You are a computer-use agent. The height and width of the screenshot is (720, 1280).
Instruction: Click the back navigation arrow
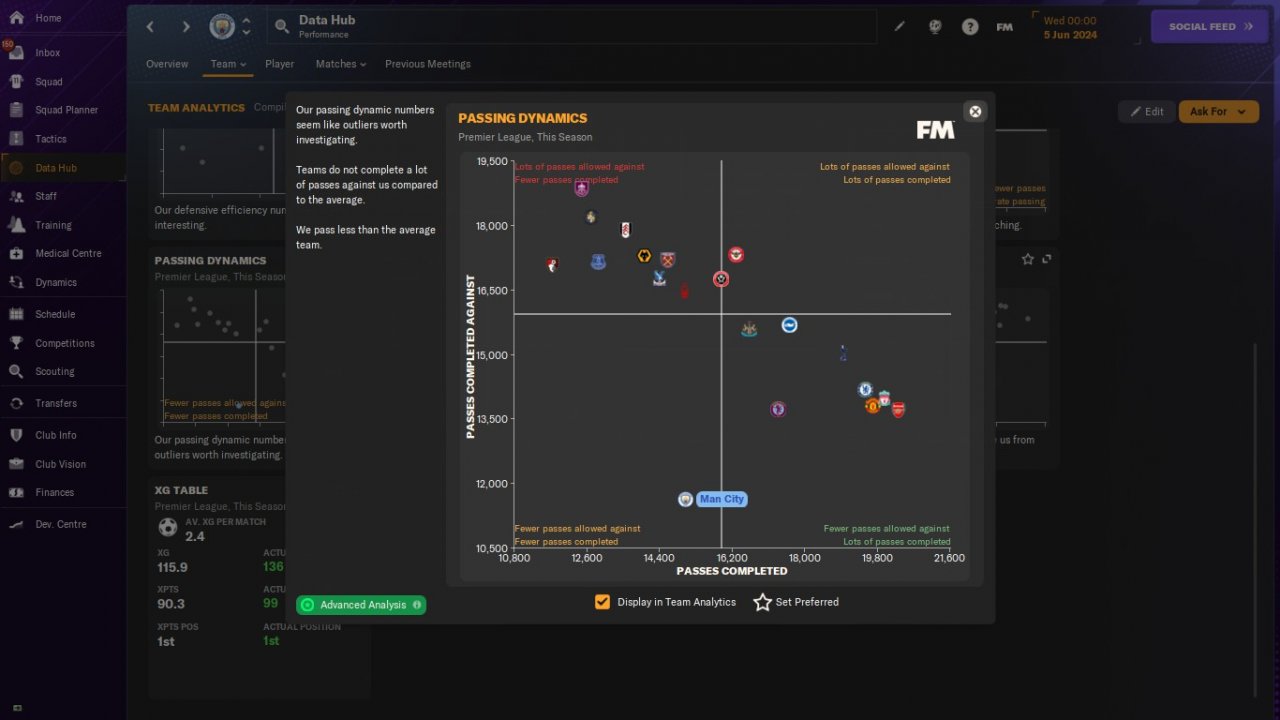pyautogui.click(x=151, y=27)
